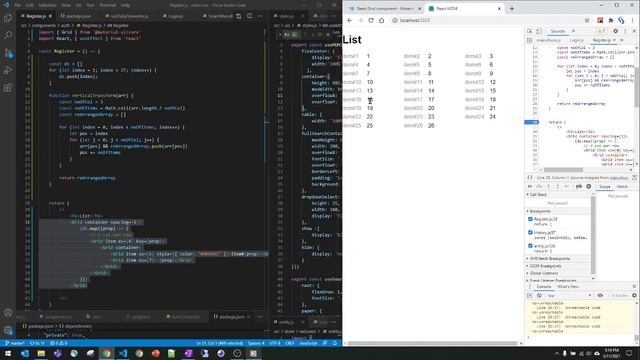Image resolution: width=640 pixels, height=360 pixels.
Task: Click the DevTools warnings counter badge
Action: 601,31
